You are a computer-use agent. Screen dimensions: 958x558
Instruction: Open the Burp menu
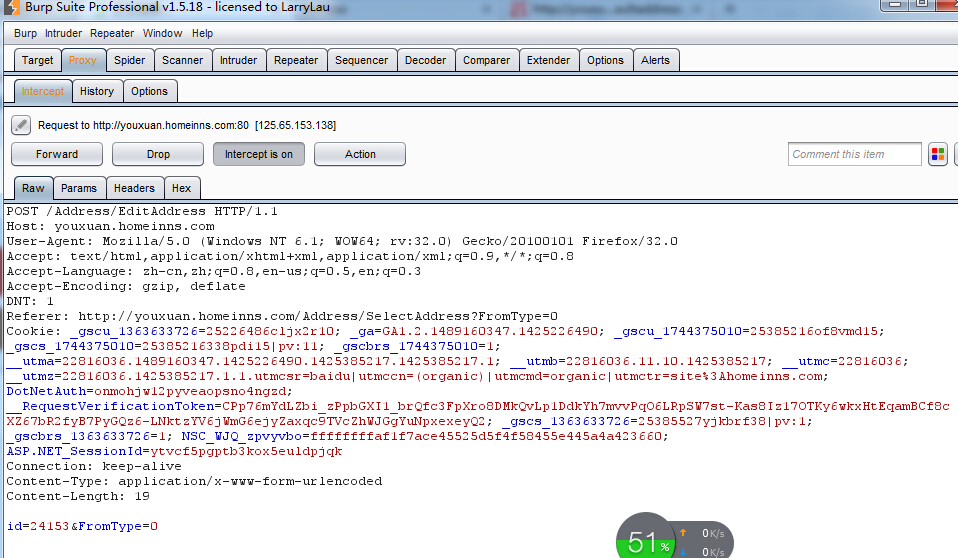[x=25, y=33]
